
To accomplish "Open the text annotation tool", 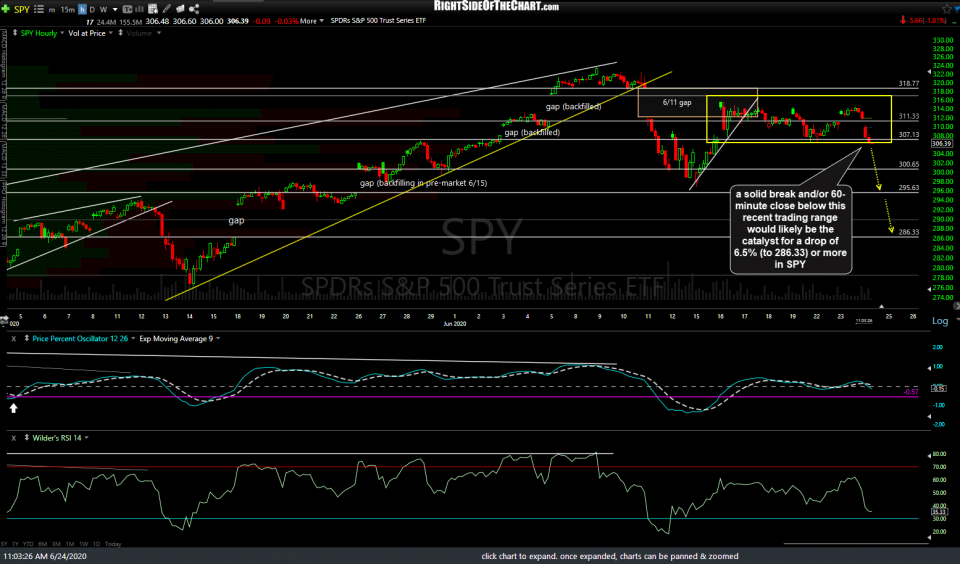I will coord(127,9).
